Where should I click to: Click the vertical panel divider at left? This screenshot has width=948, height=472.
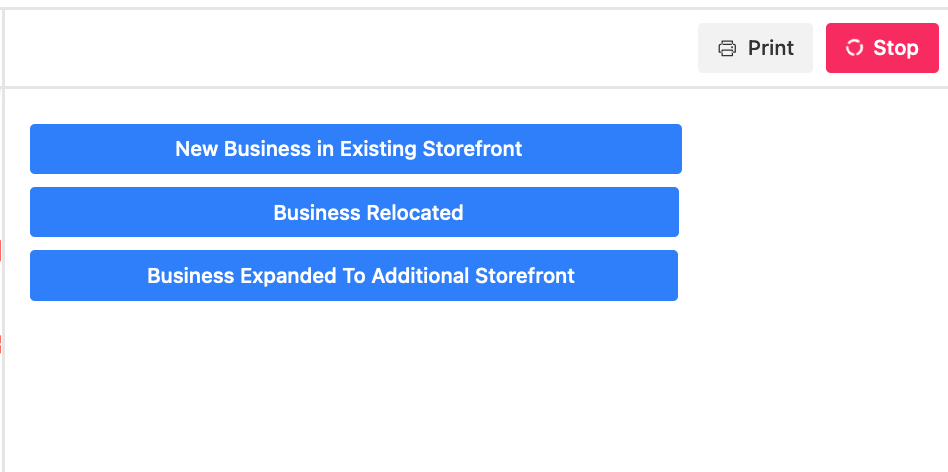point(3,242)
